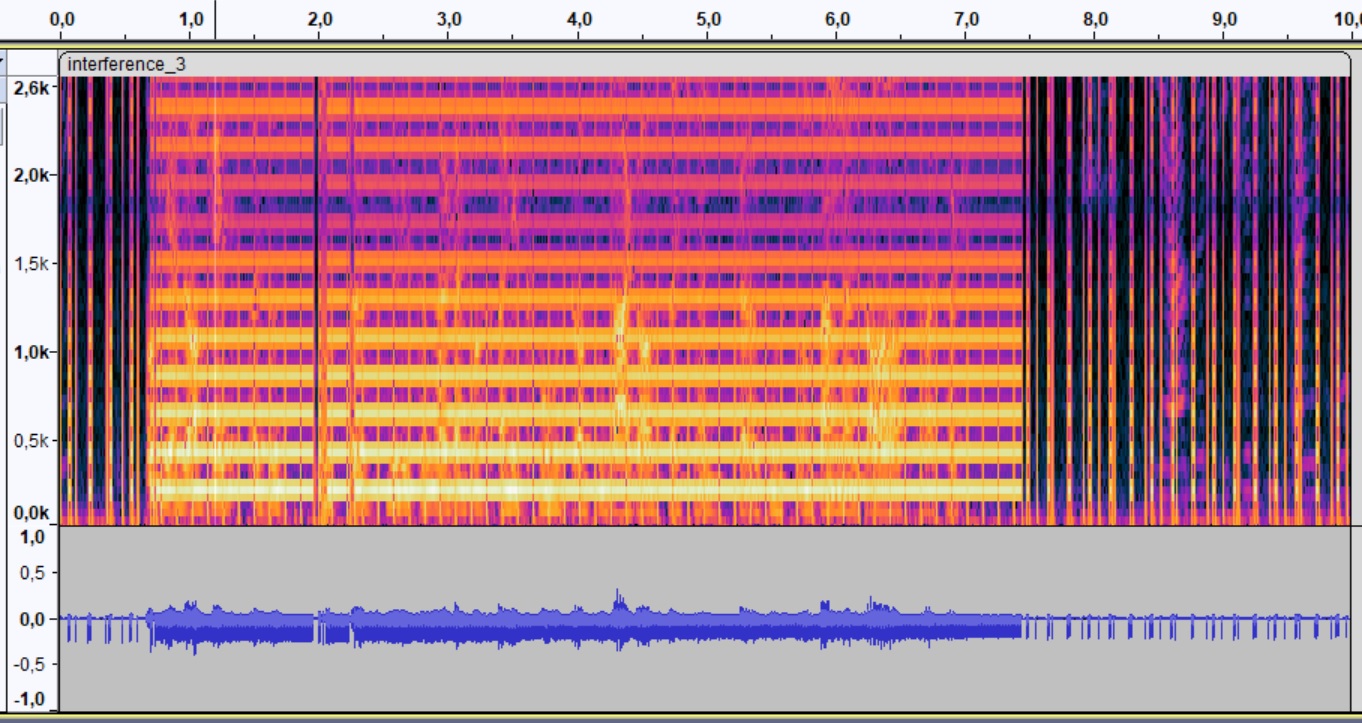
Task: Click the -0,5 label on the amplitude scale
Action: [30, 663]
